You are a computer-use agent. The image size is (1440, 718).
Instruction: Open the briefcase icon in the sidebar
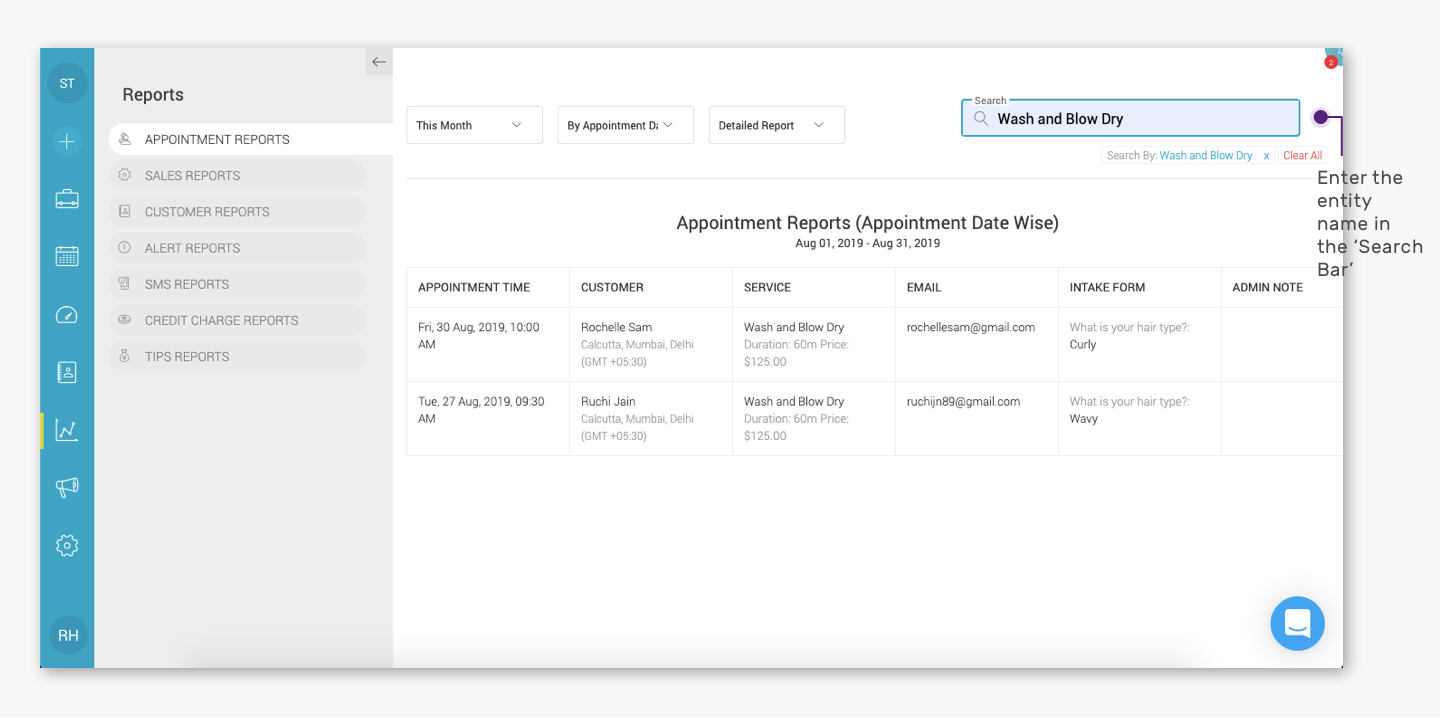point(67,198)
